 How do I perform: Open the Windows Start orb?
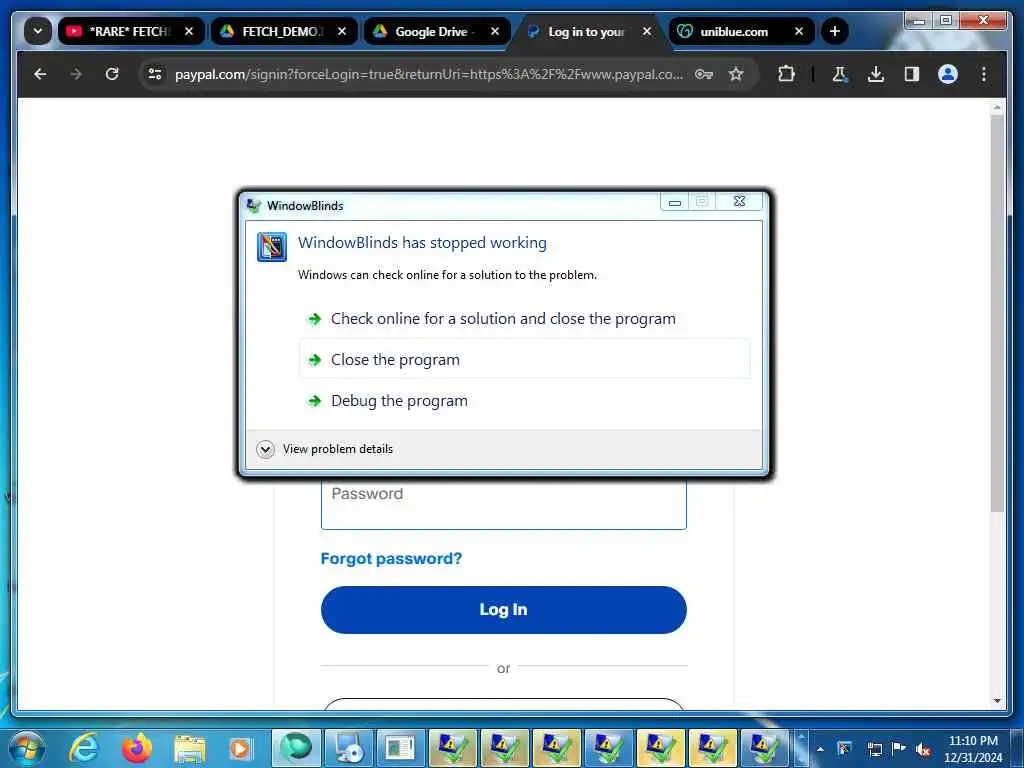pos(27,748)
